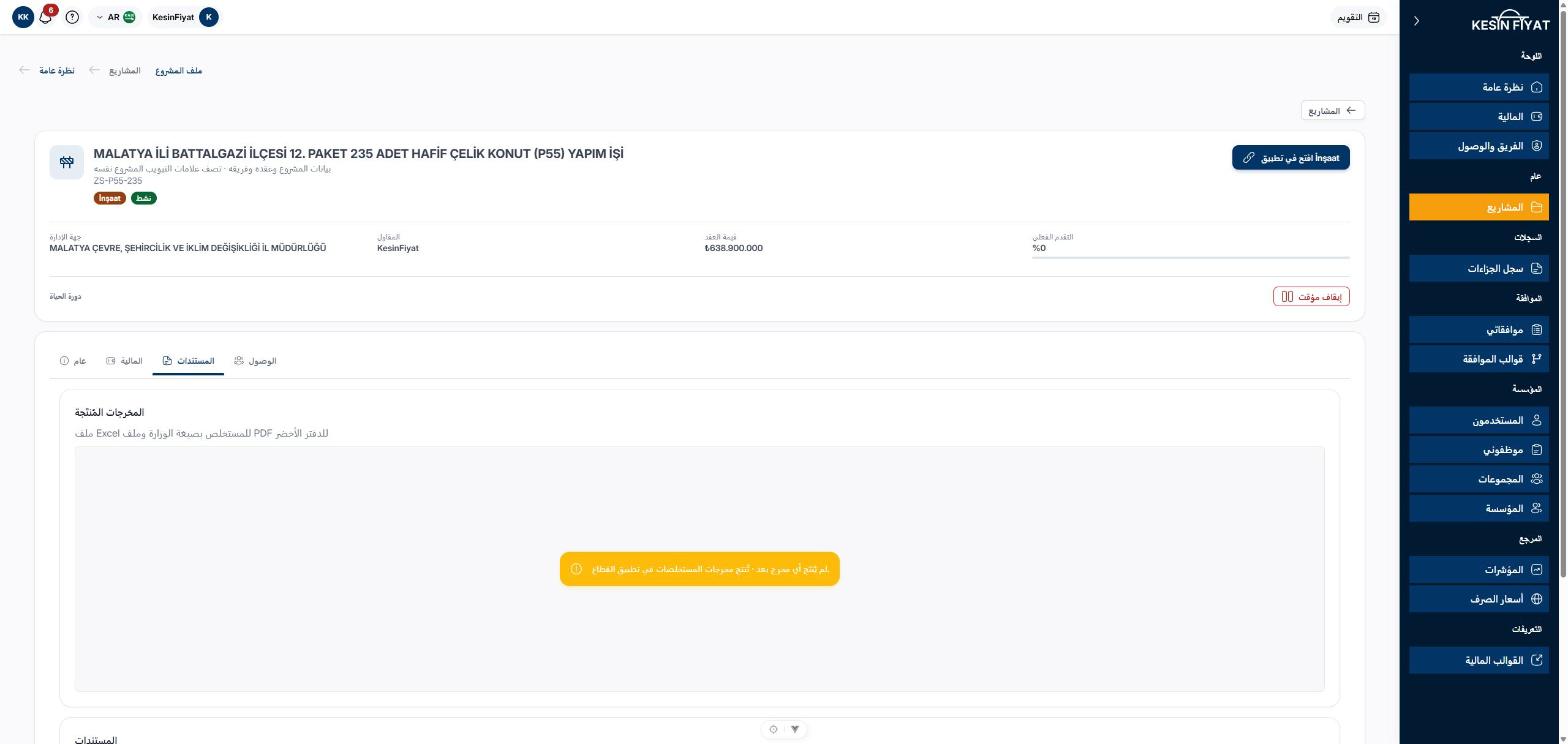Open the notifications bell with badge 6

tap(45, 17)
